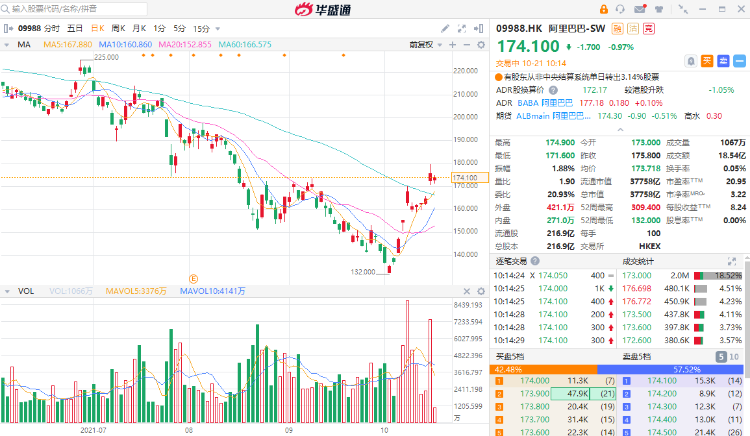This screenshot has height=436, width=750.
Task: Click the orange 42.48% buy ratio bar
Action: click(x=543, y=370)
